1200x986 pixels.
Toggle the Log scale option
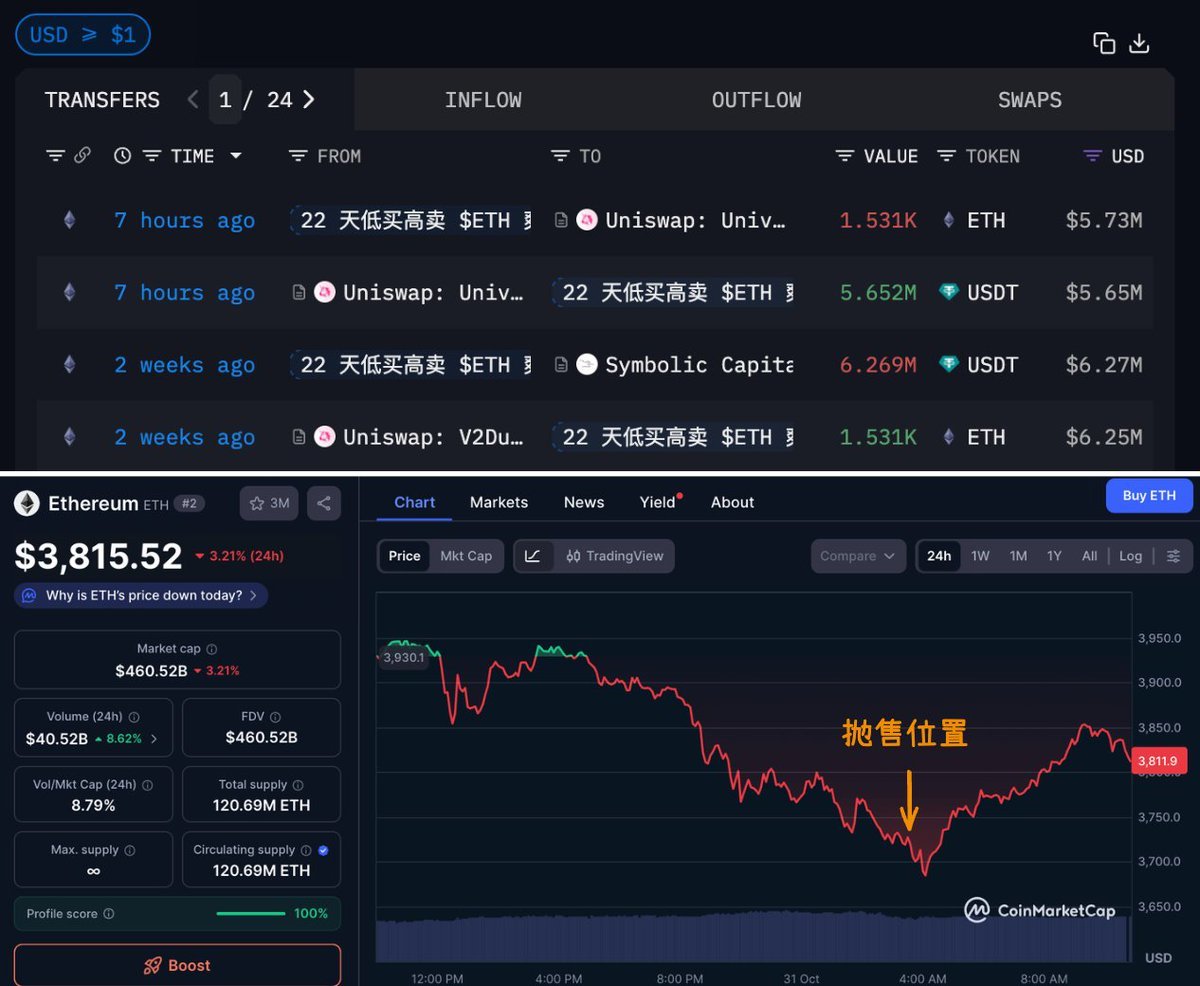click(1130, 556)
